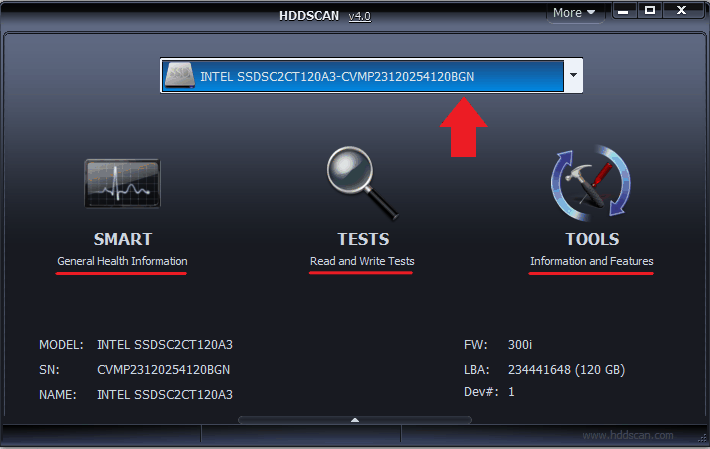This screenshot has width=710, height=449.
Task: Click the FW: label
Action: tap(475, 345)
